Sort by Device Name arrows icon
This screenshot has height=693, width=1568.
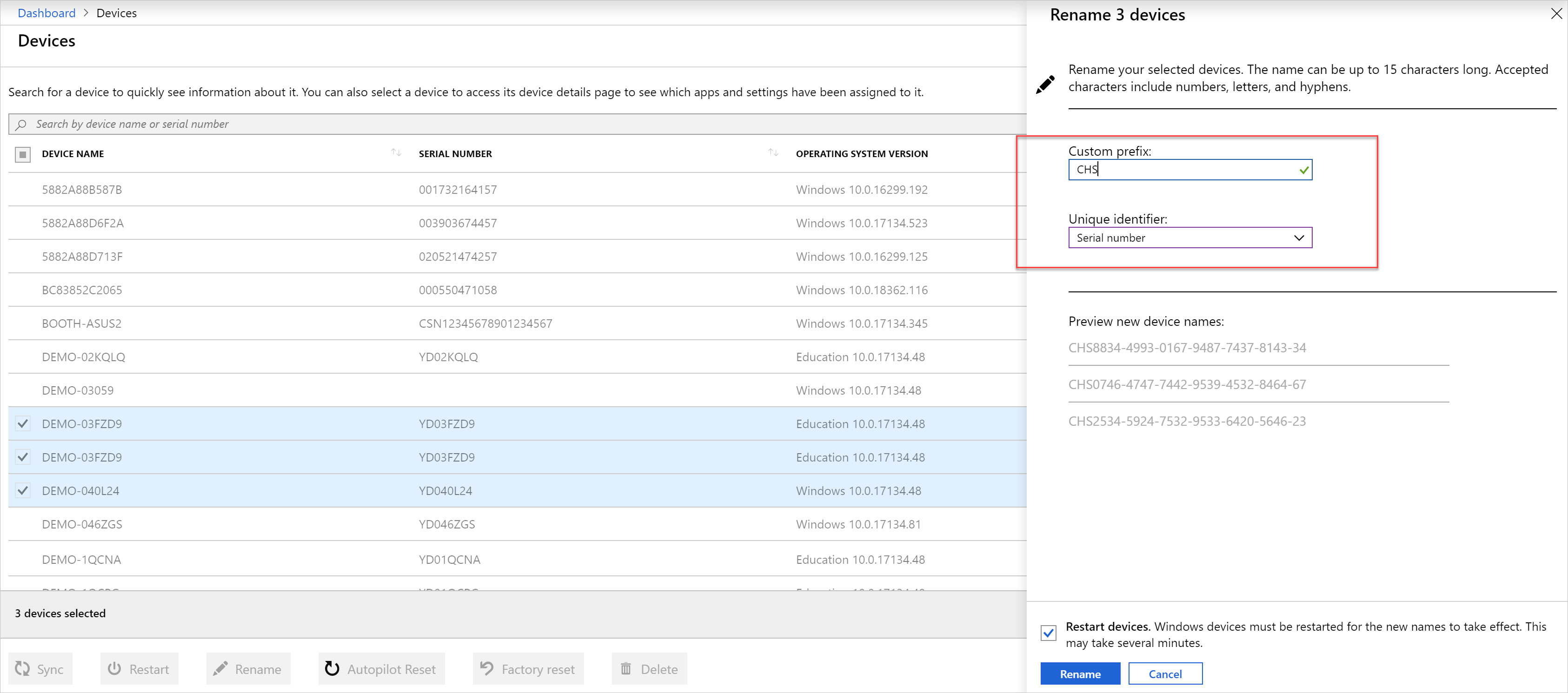coord(396,152)
